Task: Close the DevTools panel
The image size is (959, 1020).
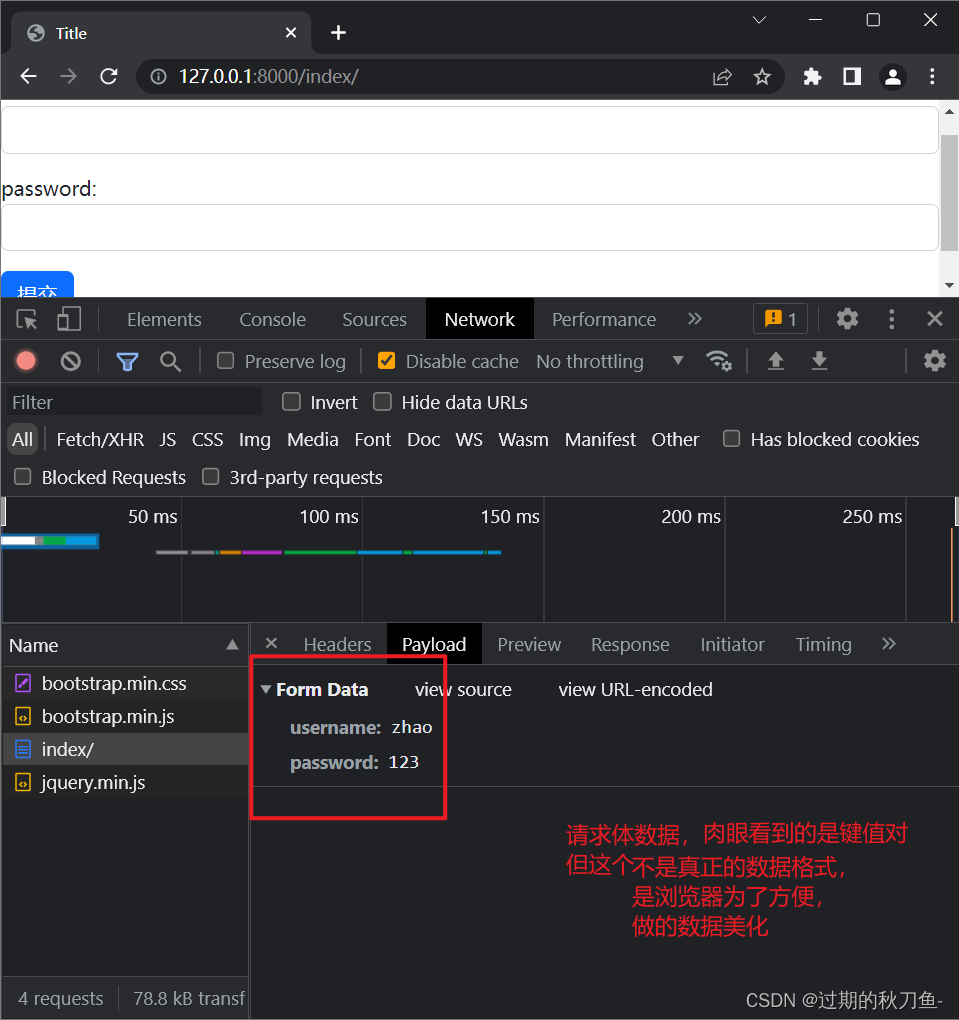Action: (935, 319)
